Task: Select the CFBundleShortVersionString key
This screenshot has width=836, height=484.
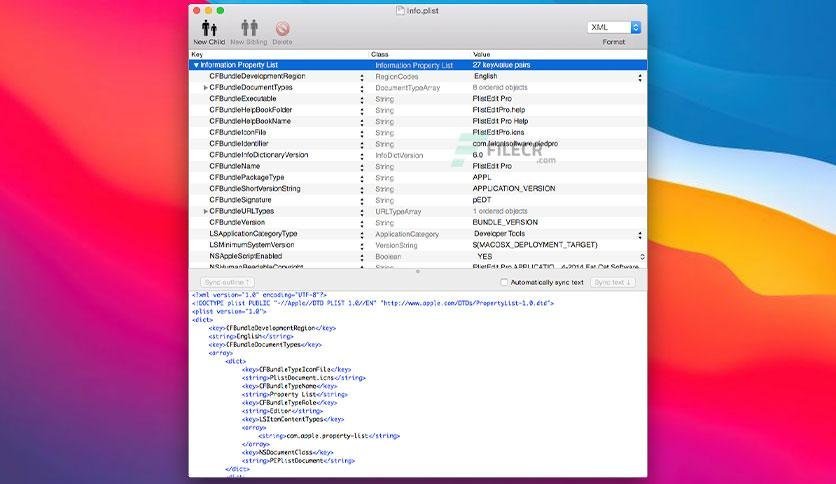Action: click(255, 189)
